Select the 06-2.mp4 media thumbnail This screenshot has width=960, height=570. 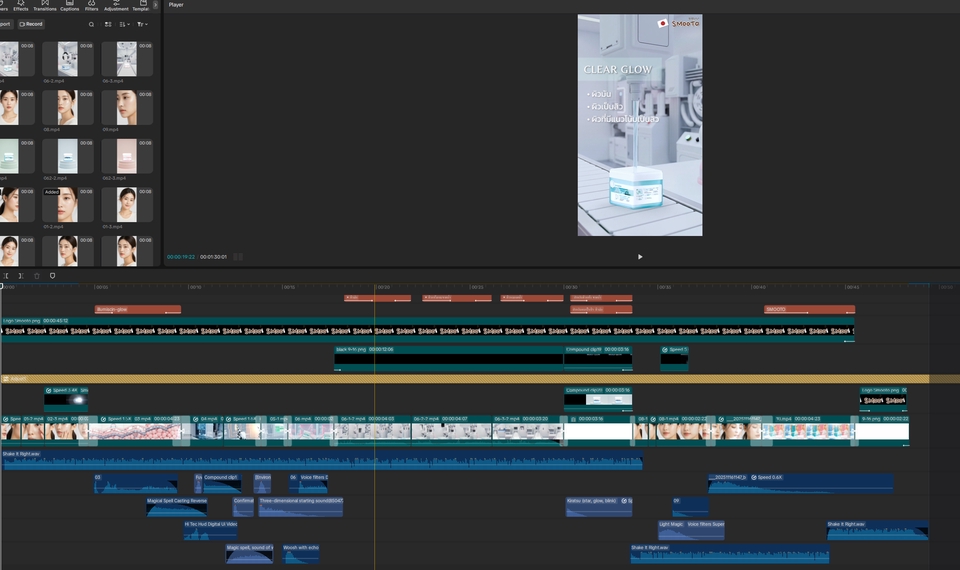(67, 60)
